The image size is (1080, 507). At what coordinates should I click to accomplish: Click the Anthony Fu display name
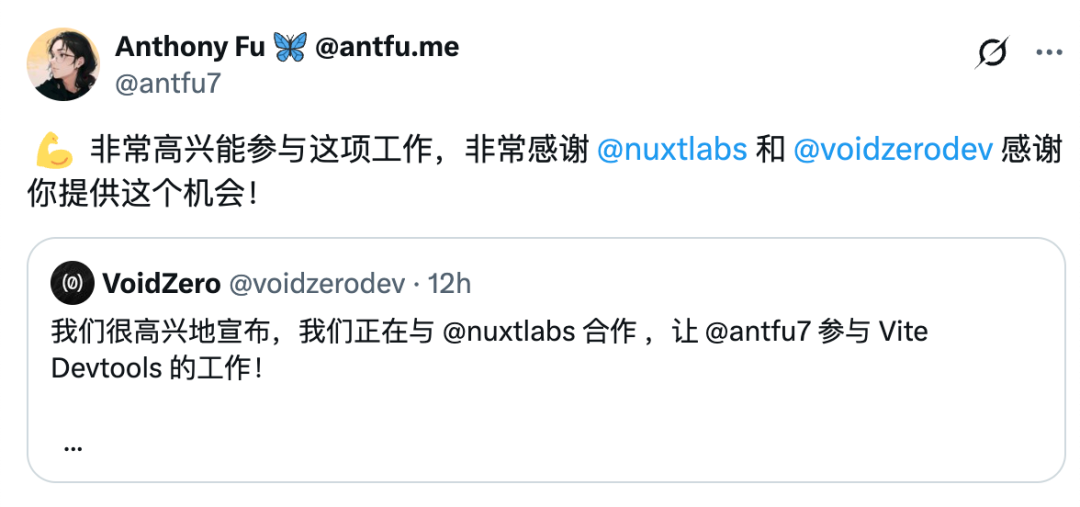point(190,48)
